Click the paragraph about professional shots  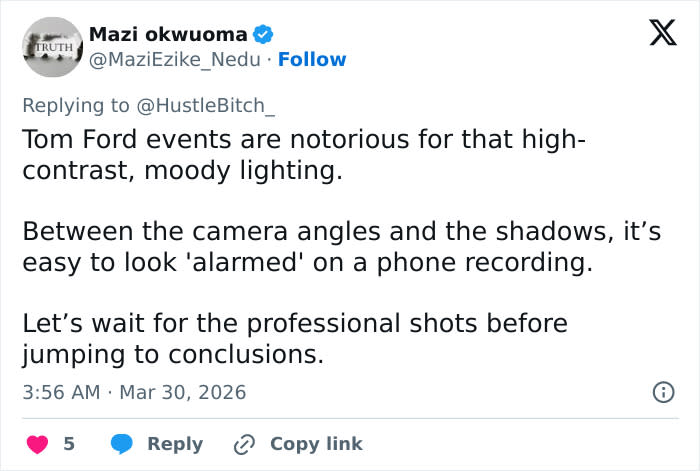(x=295, y=339)
